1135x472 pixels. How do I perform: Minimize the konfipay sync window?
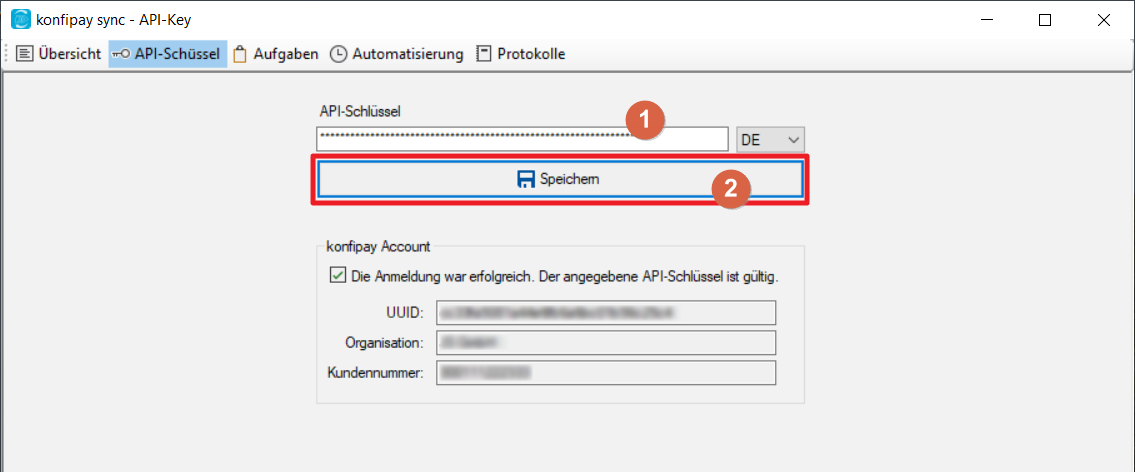point(985,19)
